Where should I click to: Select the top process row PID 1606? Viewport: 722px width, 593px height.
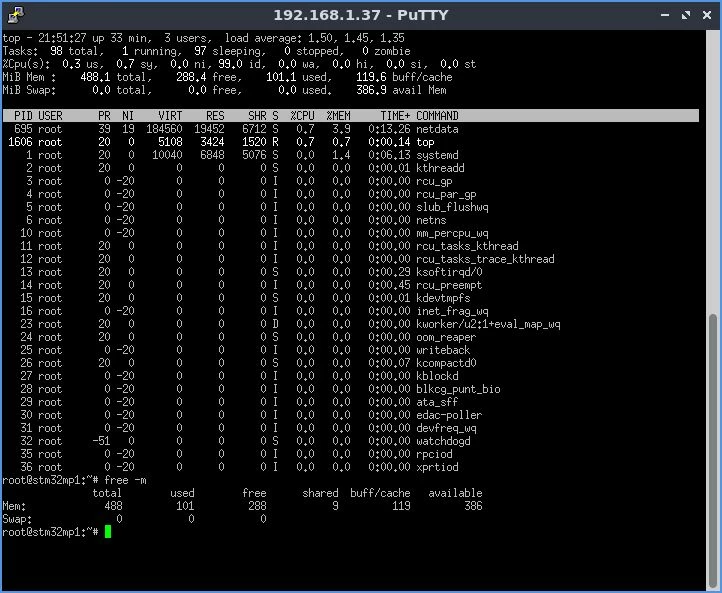350,142
